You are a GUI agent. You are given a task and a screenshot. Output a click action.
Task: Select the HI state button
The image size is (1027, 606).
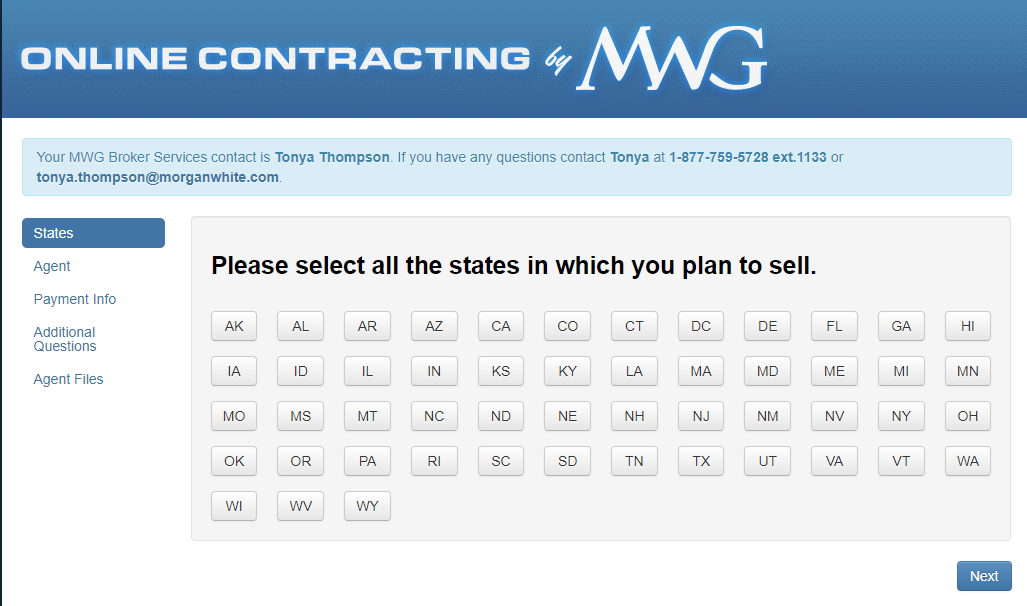(967, 326)
